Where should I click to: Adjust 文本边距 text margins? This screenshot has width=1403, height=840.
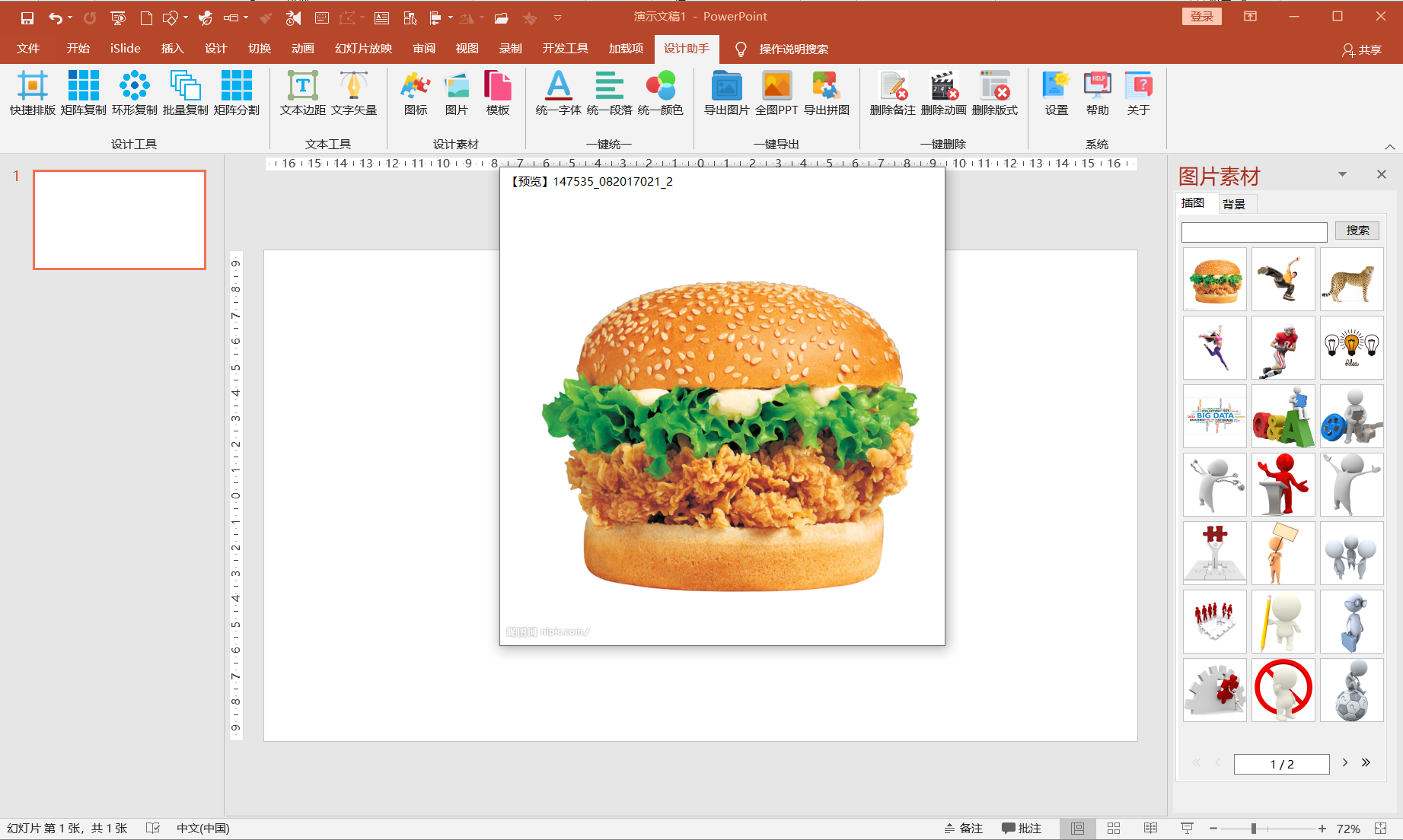[303, 93]
